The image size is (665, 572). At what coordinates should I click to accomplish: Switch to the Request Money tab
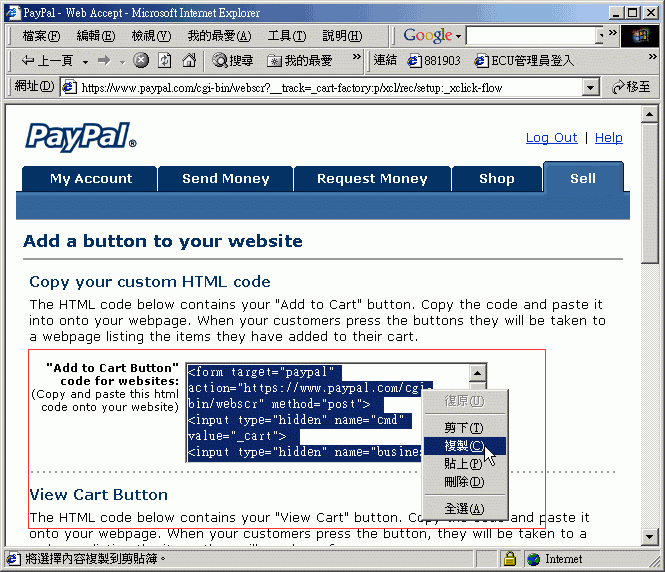point(372,179)
